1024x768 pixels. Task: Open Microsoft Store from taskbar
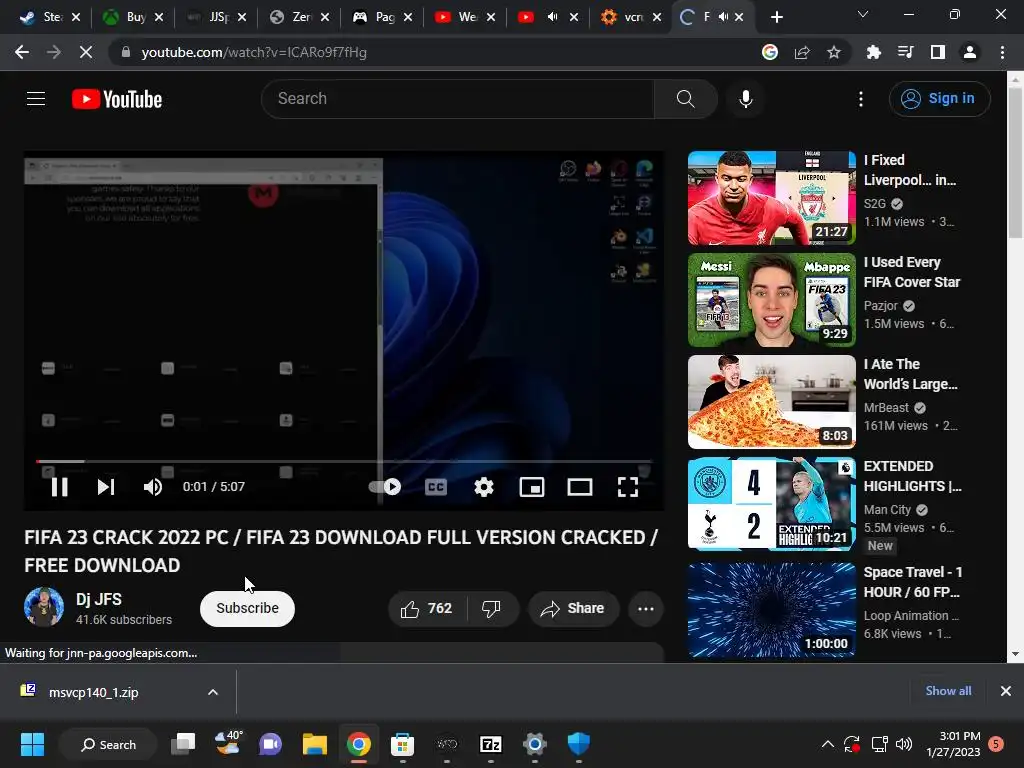click(402, 744)
